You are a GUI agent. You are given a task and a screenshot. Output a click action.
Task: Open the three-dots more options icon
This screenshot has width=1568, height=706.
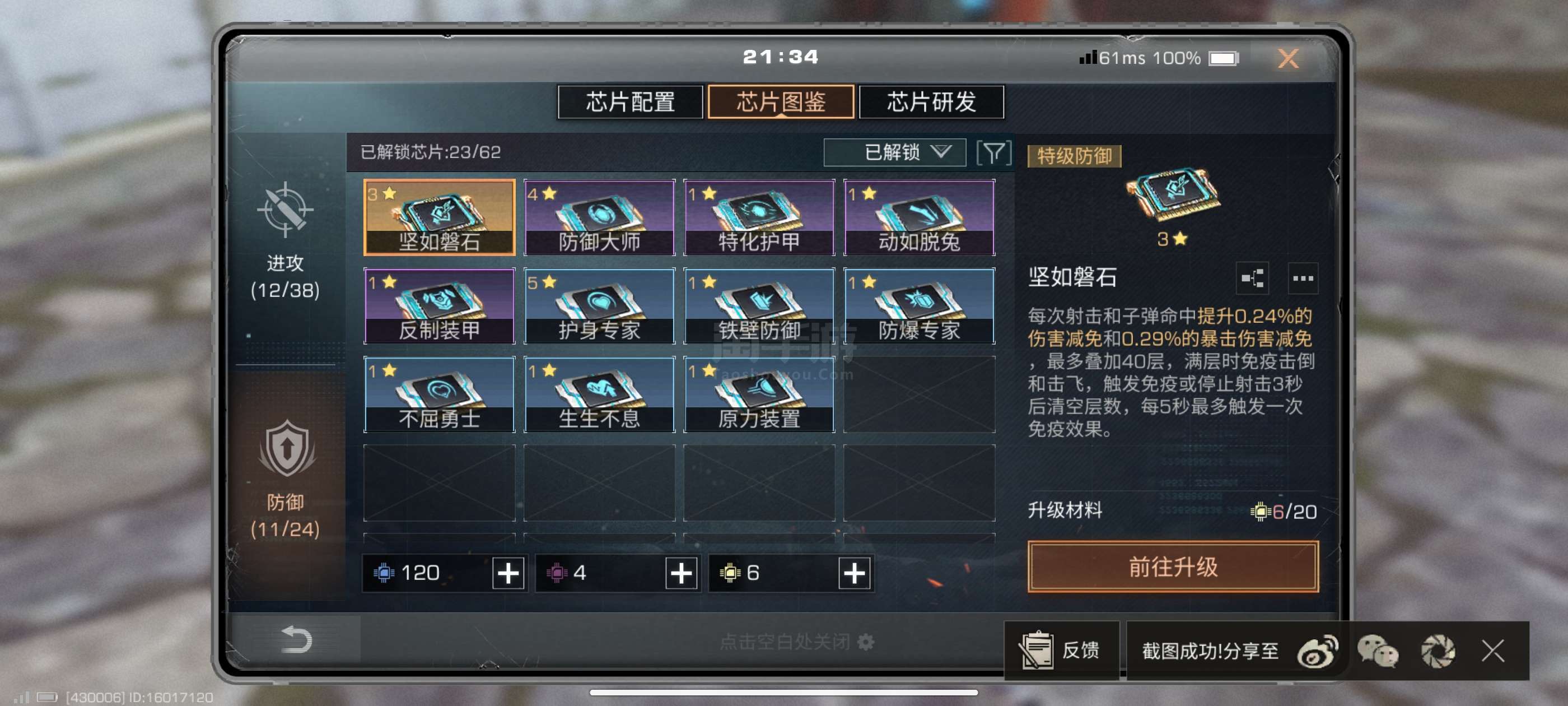(x=1303, y=278)
